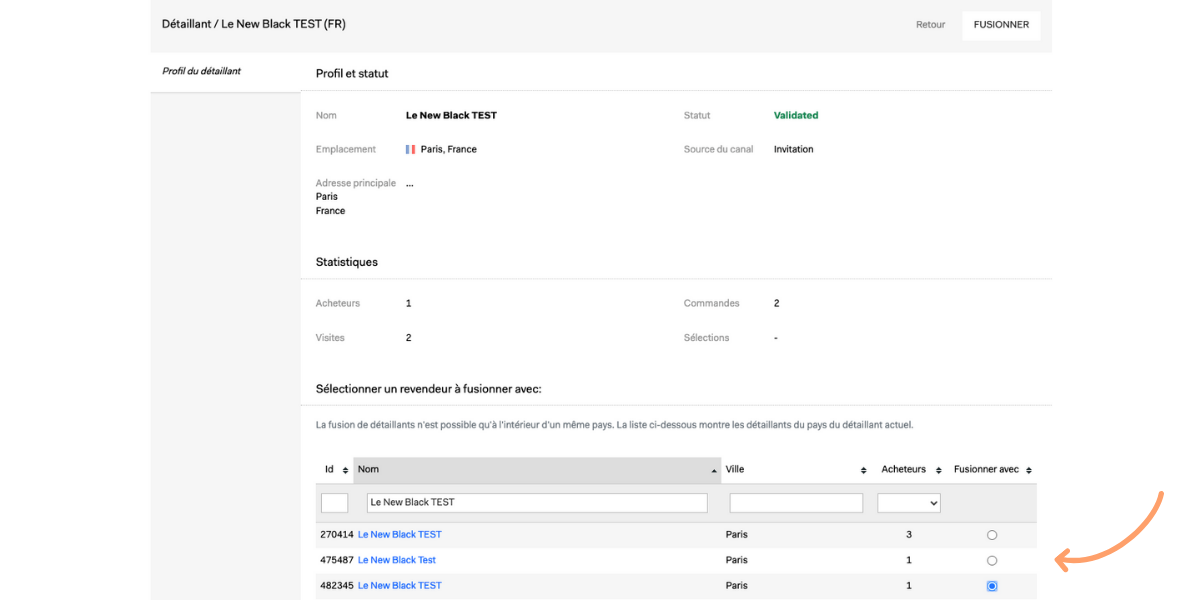The image size is (1200, 600).
Task: Open retailer link Le New Black Test 475487
Action: tap(397, 561)
